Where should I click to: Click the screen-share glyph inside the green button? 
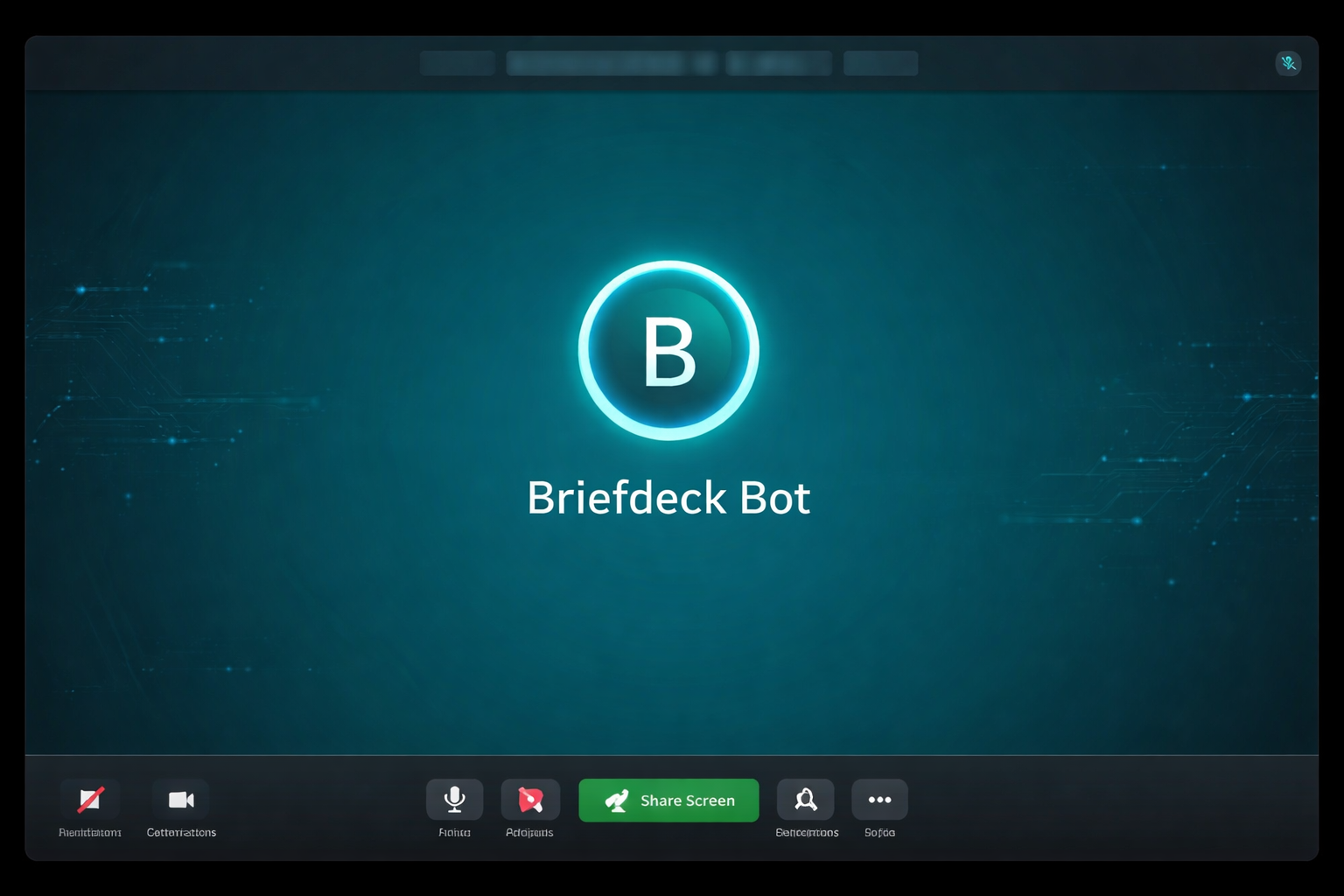pos(618,800)
